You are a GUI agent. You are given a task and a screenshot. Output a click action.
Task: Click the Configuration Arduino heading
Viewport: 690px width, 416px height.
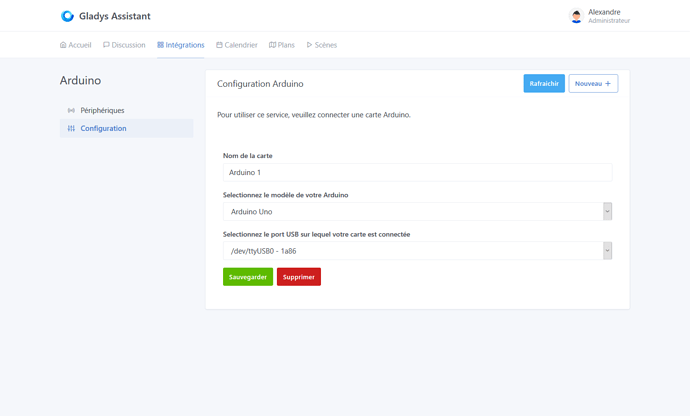click(260, 84)
